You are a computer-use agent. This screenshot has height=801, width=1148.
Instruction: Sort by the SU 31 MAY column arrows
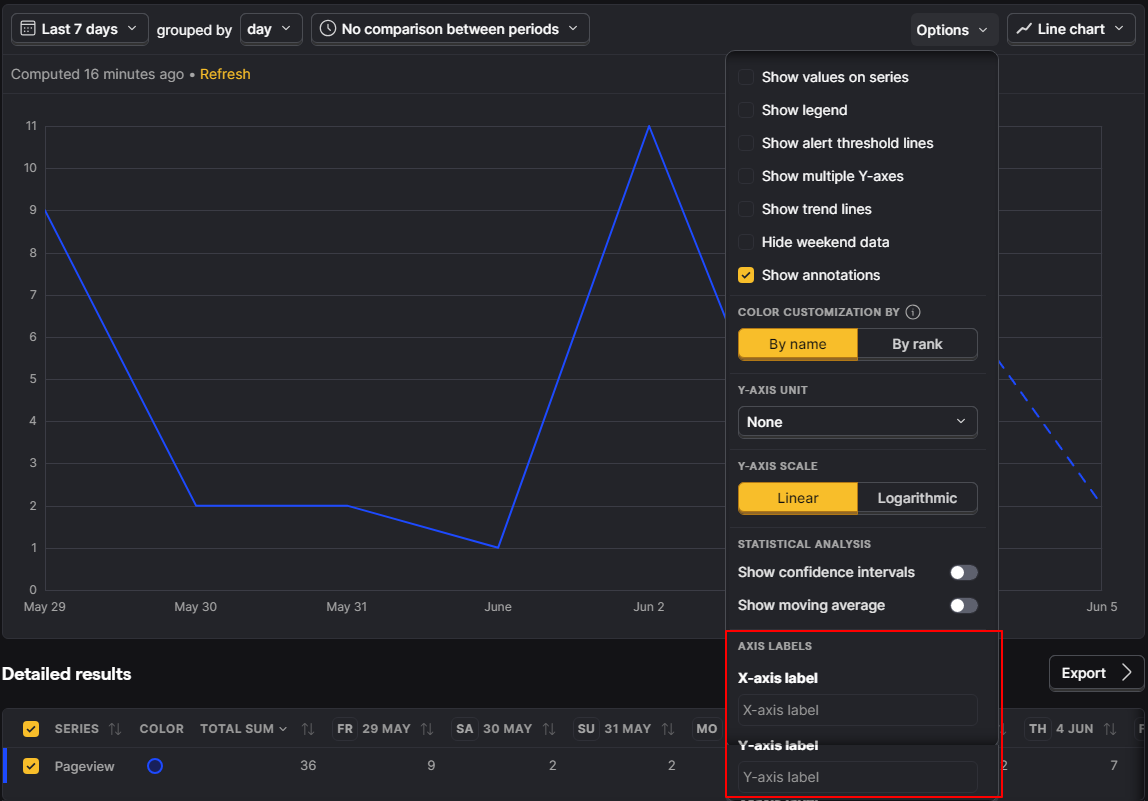point(668,729)
